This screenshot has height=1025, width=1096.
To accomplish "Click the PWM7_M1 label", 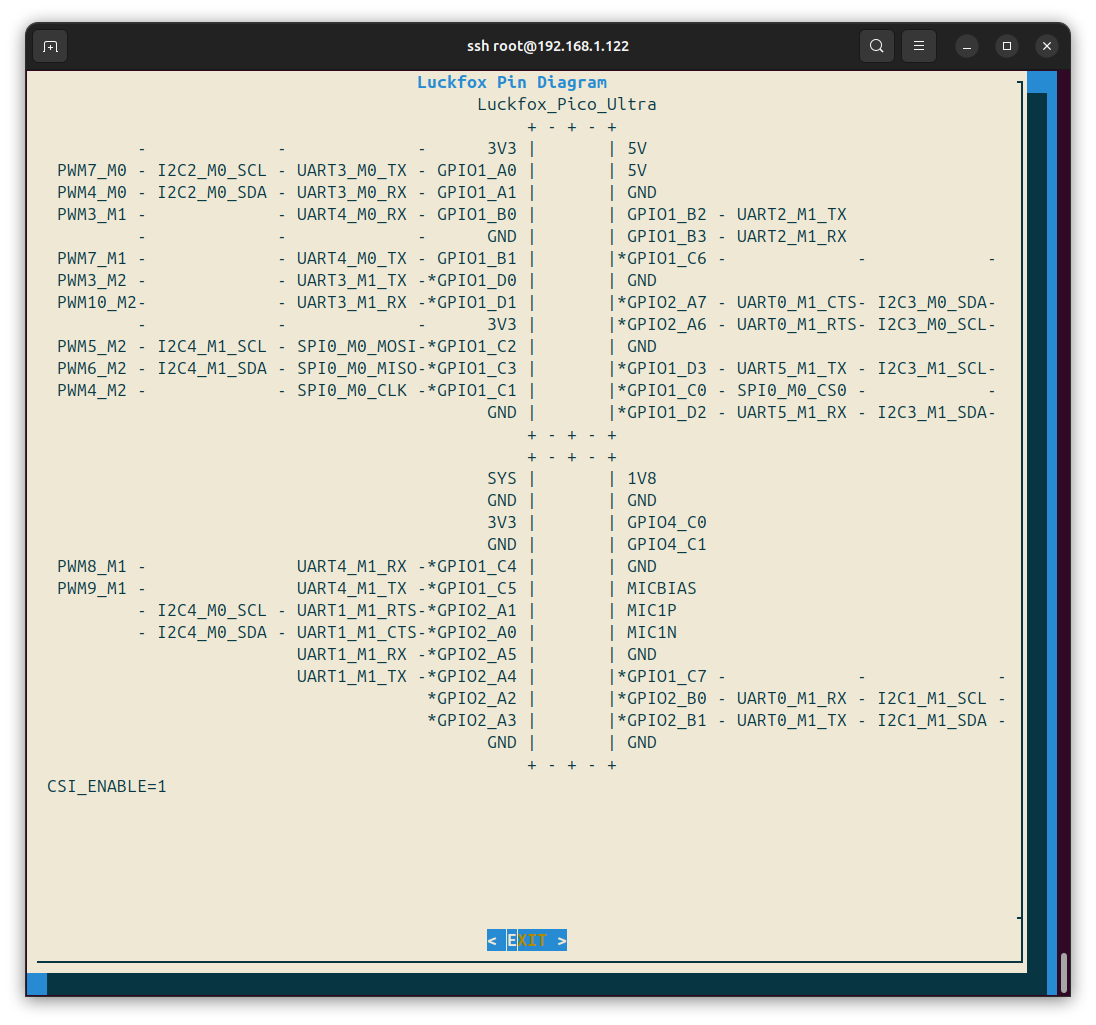I will click(x=92, y=259).
